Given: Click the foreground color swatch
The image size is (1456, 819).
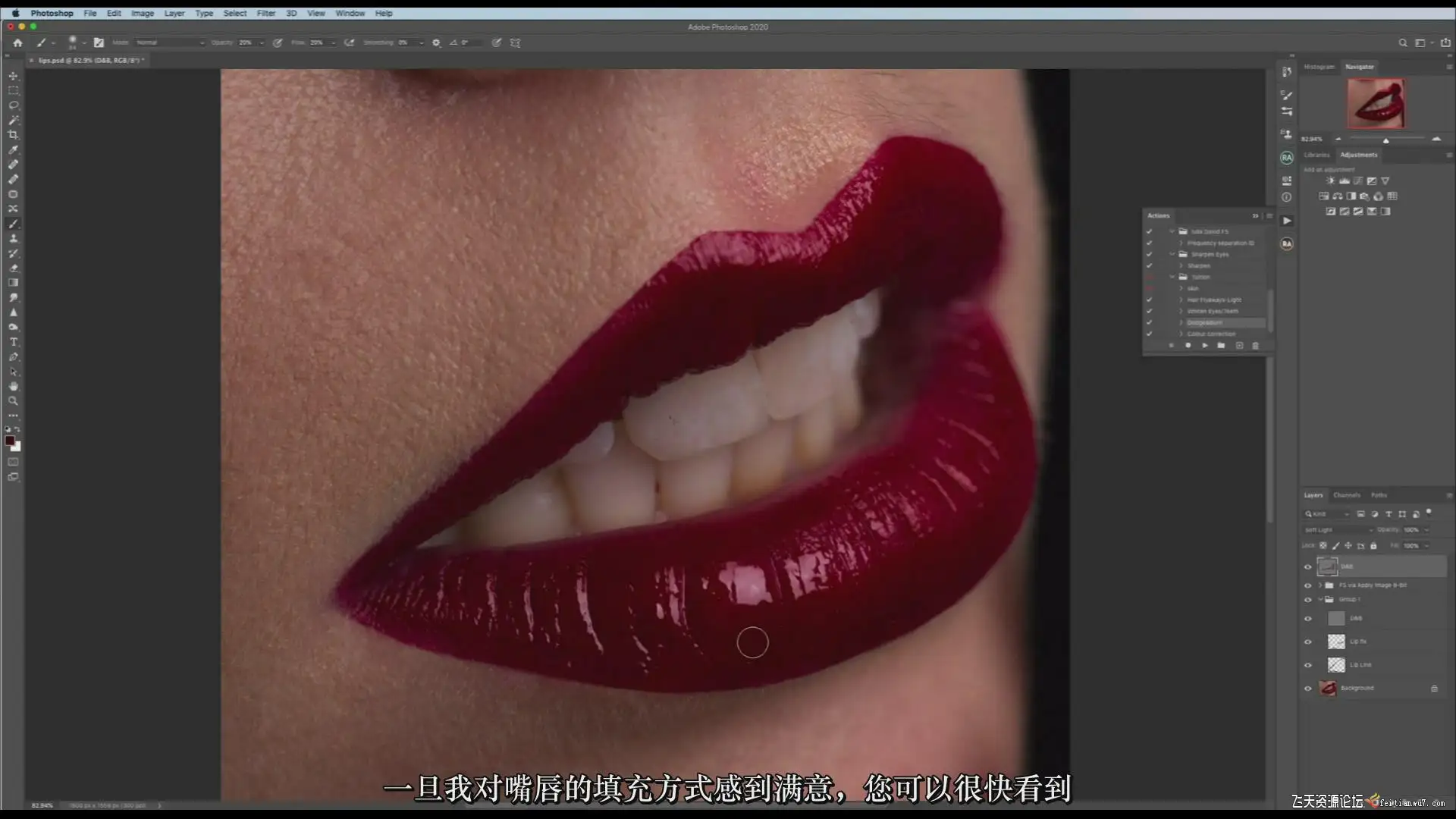Looking at the screenshot, I should pyautogui.click(x=10, y=441).
